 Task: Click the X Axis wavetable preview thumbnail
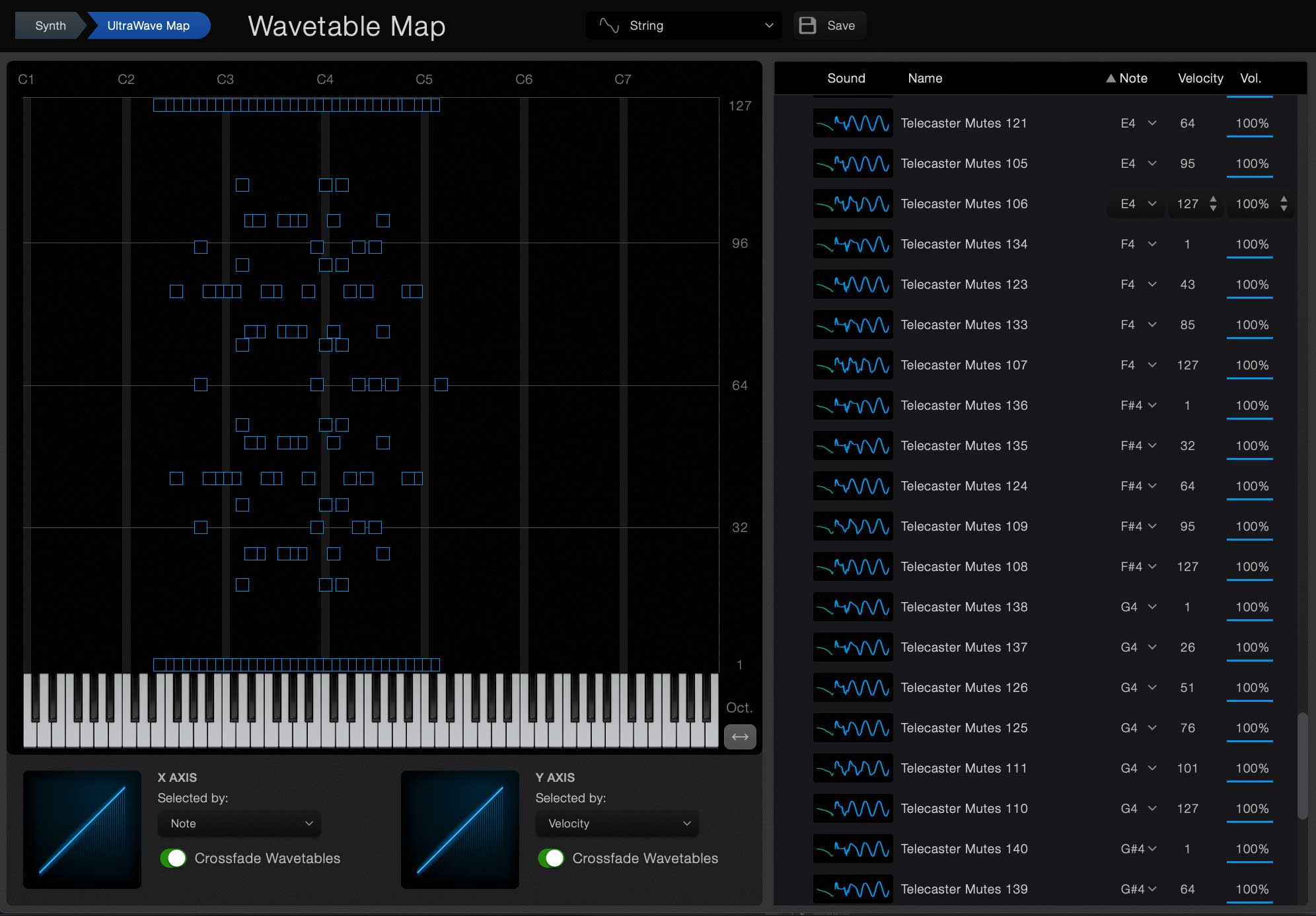[x=82, y=830]
